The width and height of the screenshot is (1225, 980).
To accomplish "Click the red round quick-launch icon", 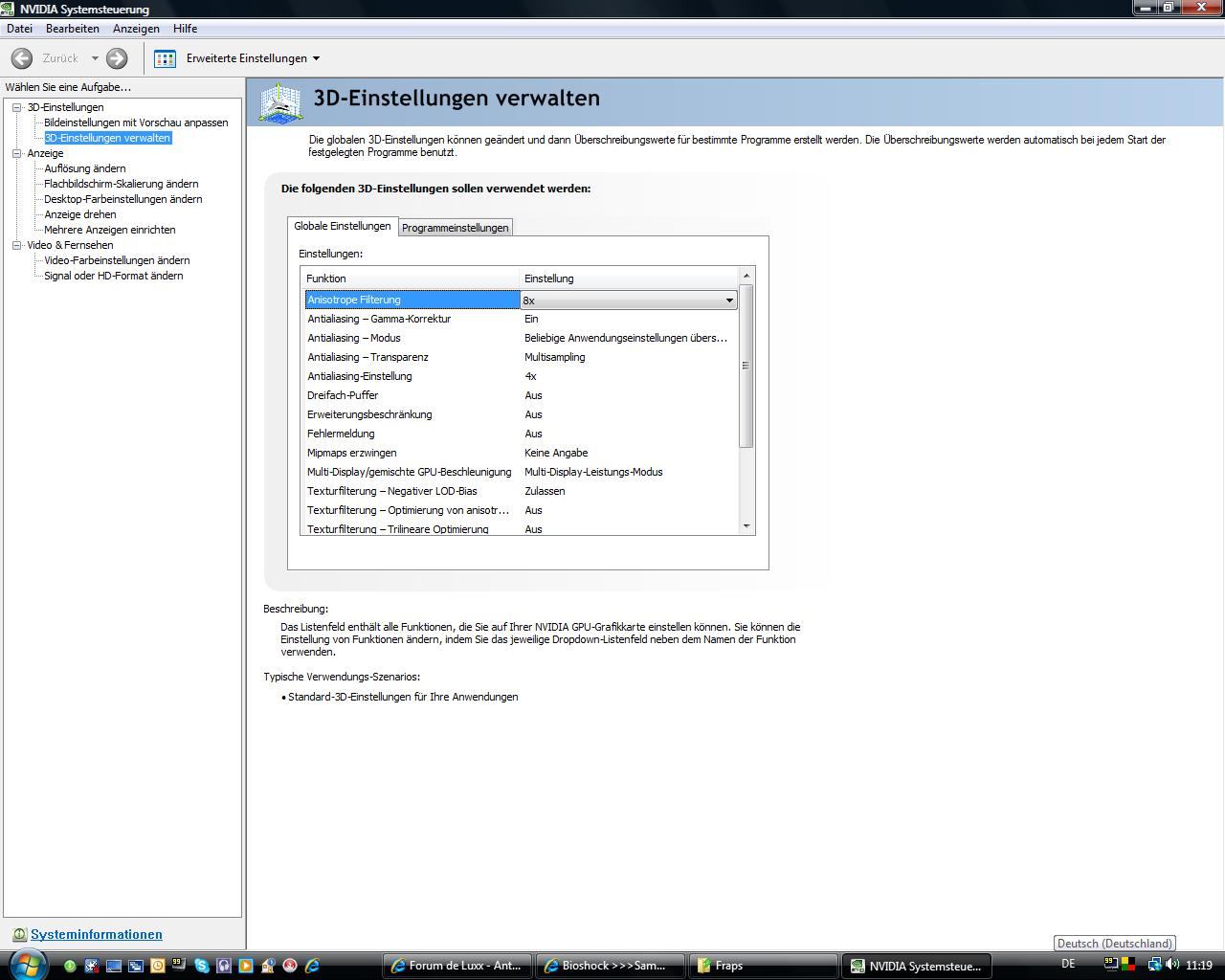I will point(290,966).
